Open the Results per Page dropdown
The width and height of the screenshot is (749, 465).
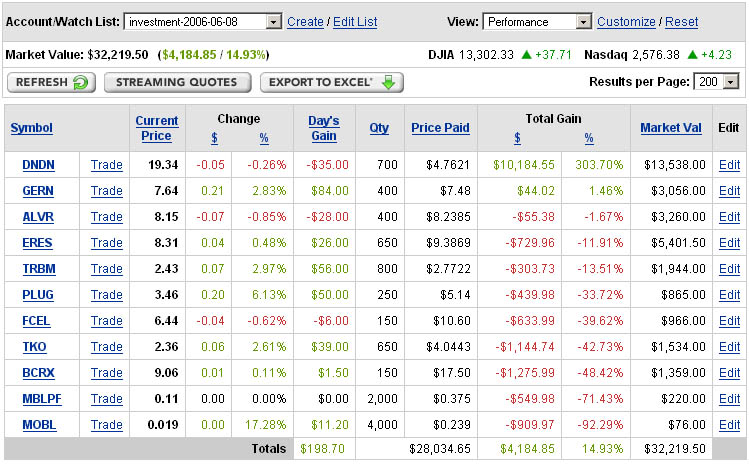click(x=730, y=82)
